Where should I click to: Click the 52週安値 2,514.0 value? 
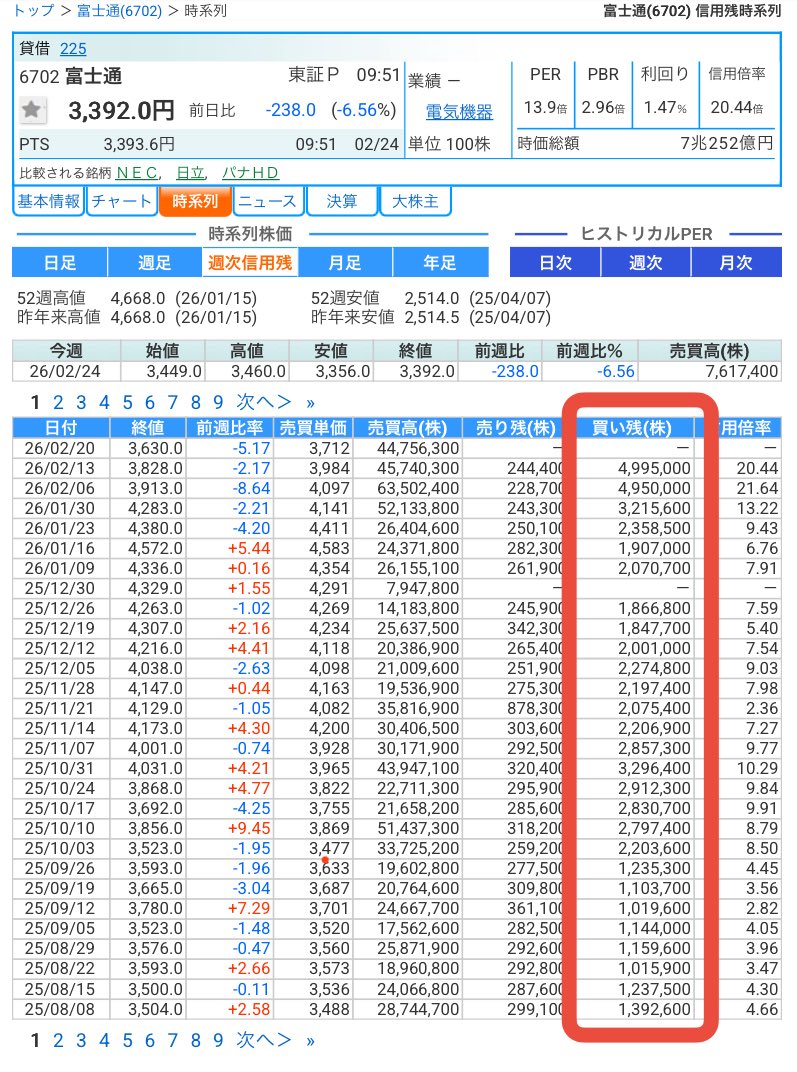pos(432,298)
